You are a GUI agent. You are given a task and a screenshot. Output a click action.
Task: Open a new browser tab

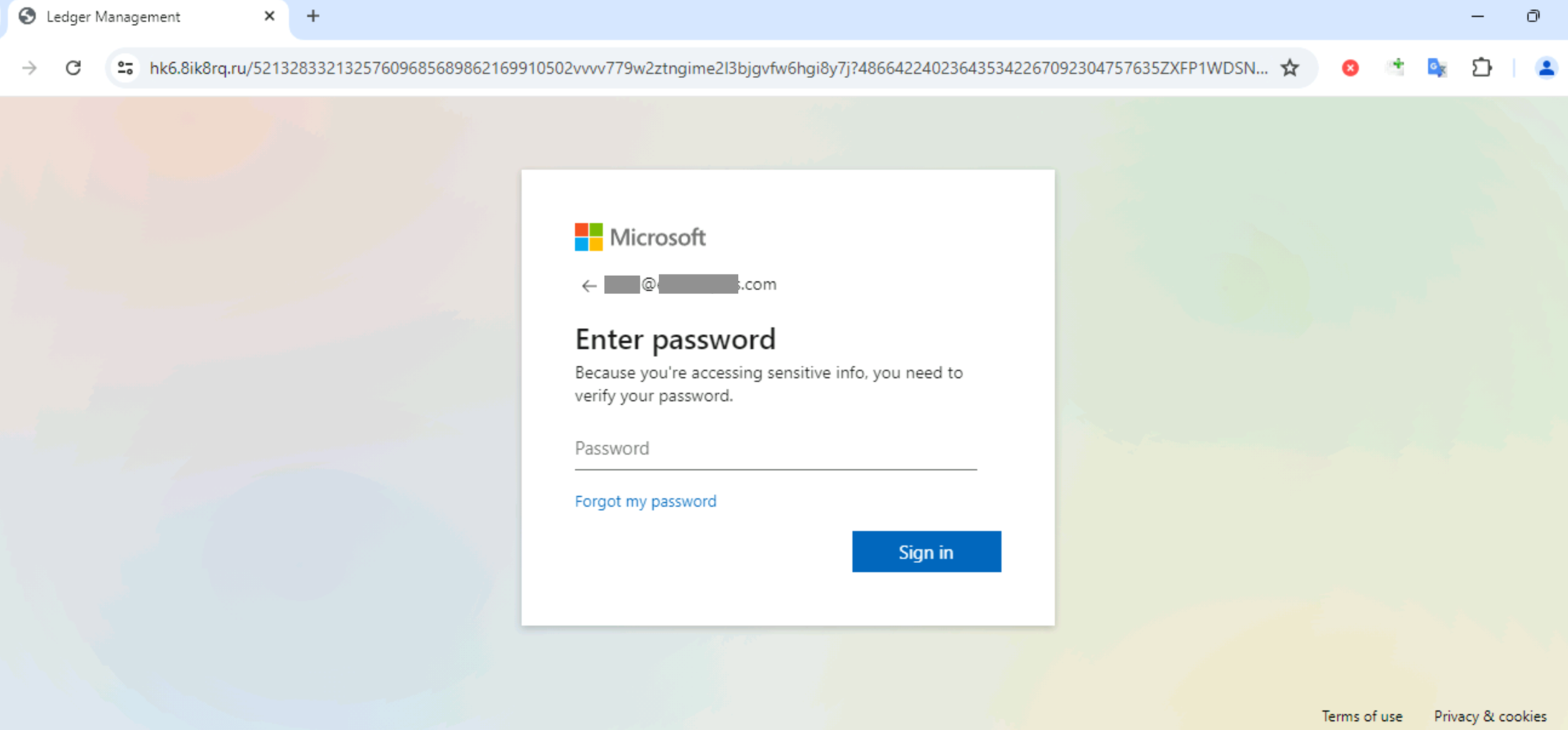point(313,16)
